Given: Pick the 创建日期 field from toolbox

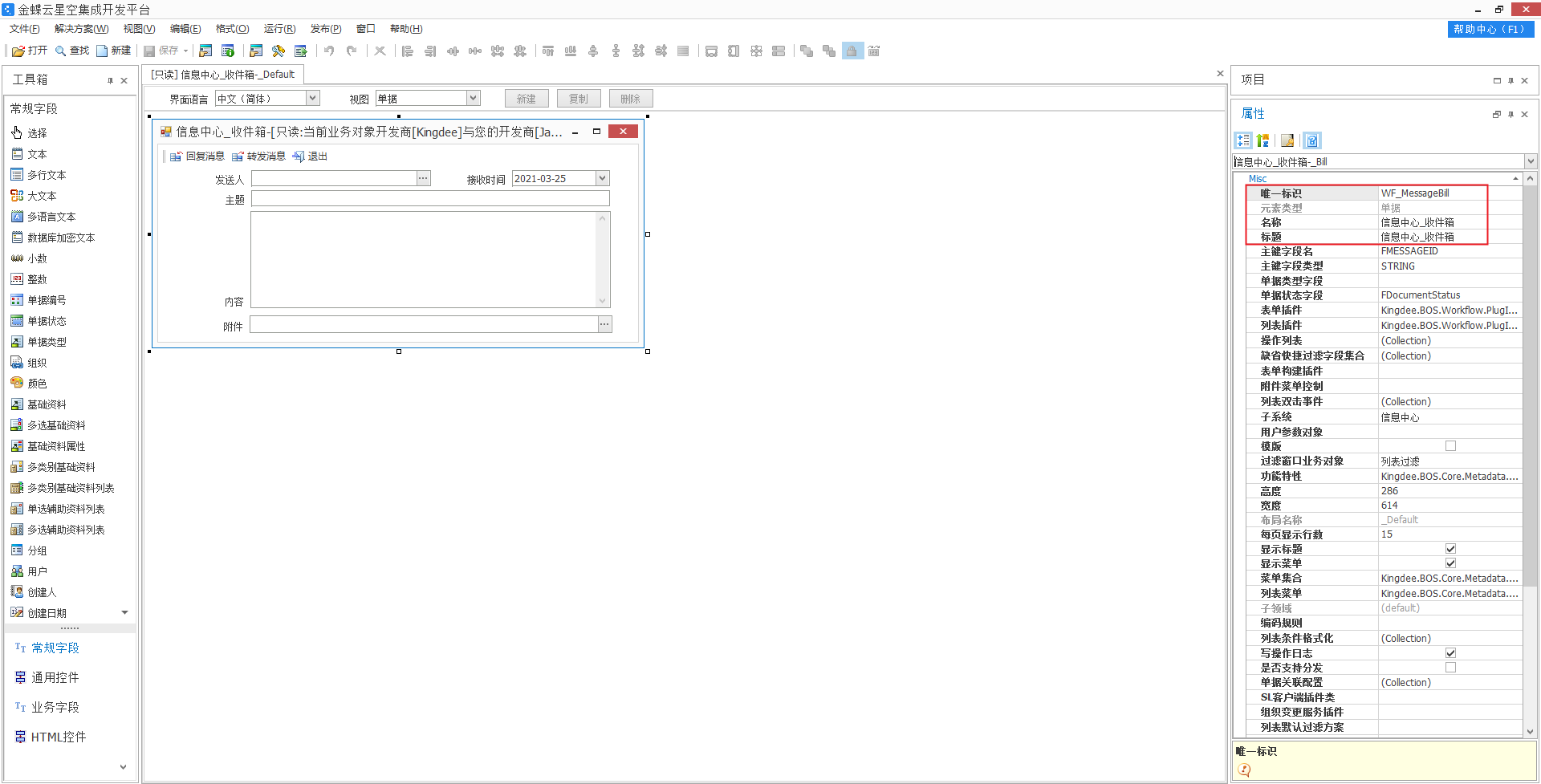Looking at the screenshot, I should pos(39,613).
